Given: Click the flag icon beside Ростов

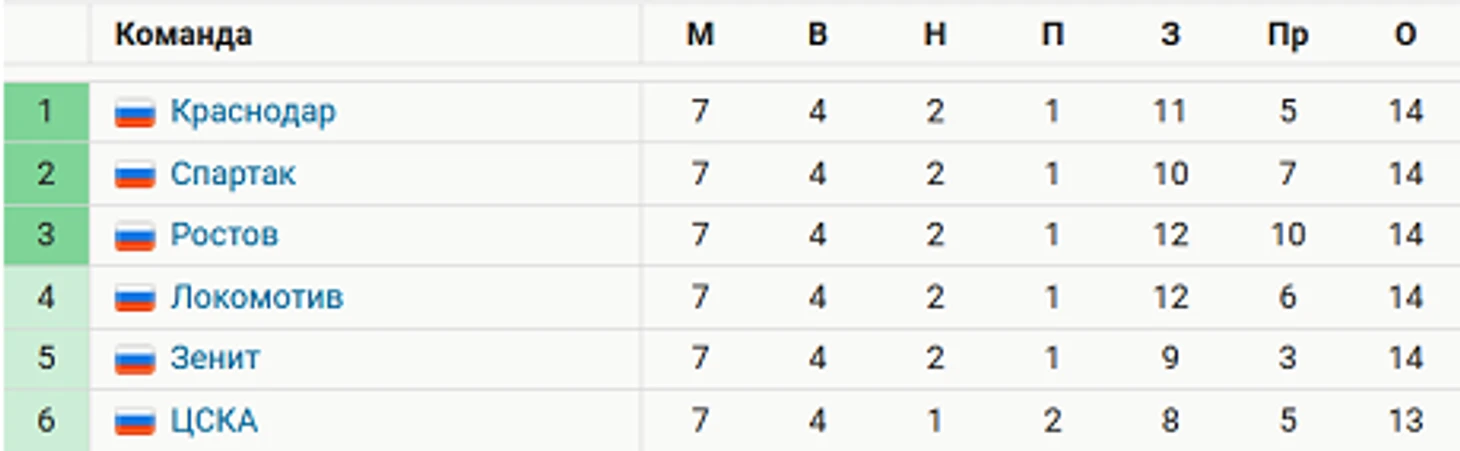Looking at the screenshot, I should (x=134, y=236).
